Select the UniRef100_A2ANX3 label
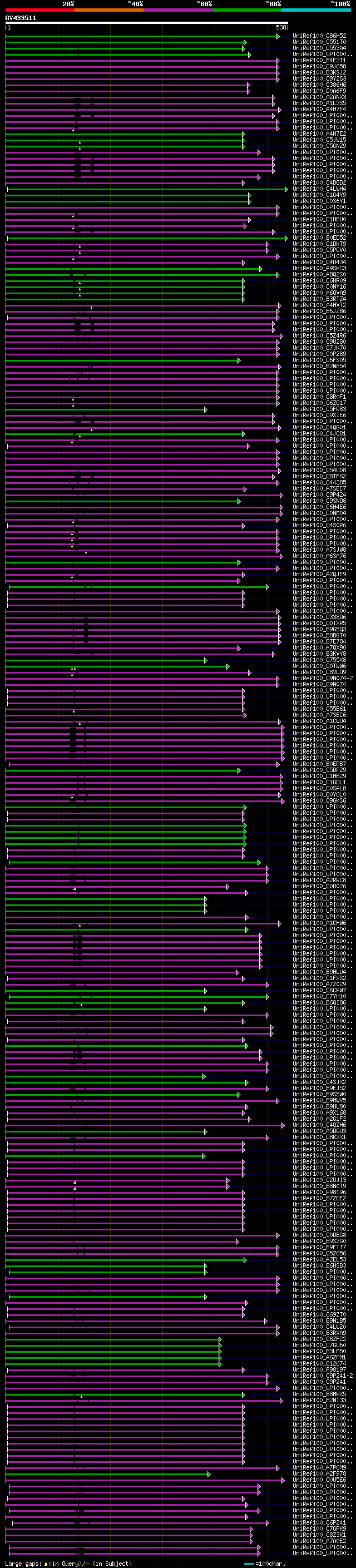The image size is (356, 1568). pos(319,97)
